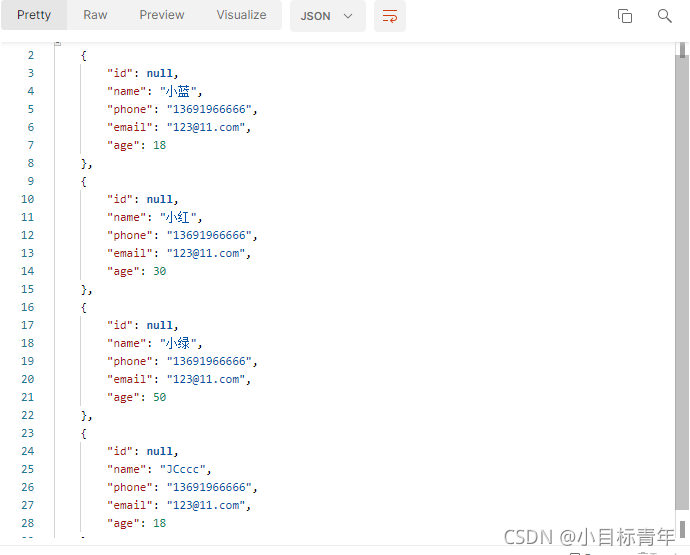
Task: Click the name value "小蓝"
Action: (x=178, y=91)
